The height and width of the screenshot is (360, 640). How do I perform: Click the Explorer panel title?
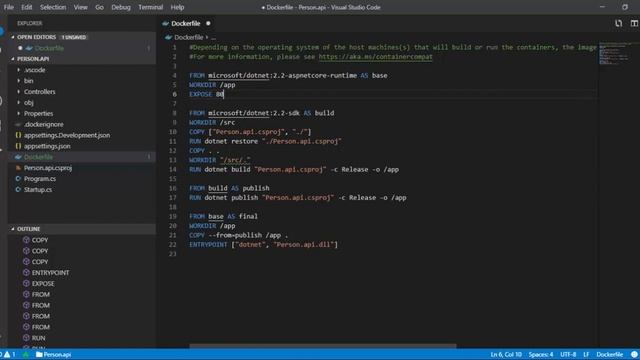point(29,23)
